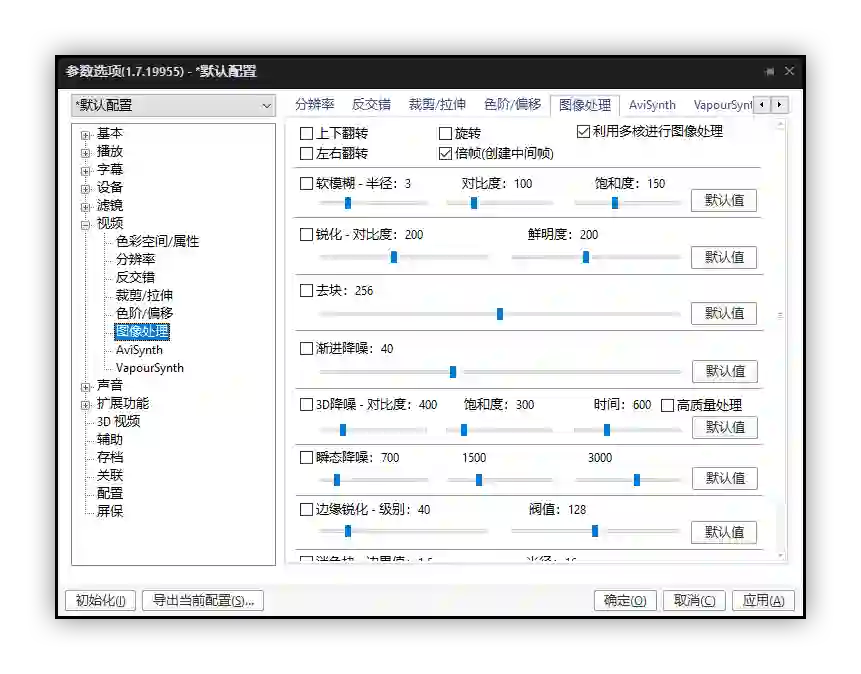Select 色彩空间/属性 in the tree

click(x=157, y=241)
